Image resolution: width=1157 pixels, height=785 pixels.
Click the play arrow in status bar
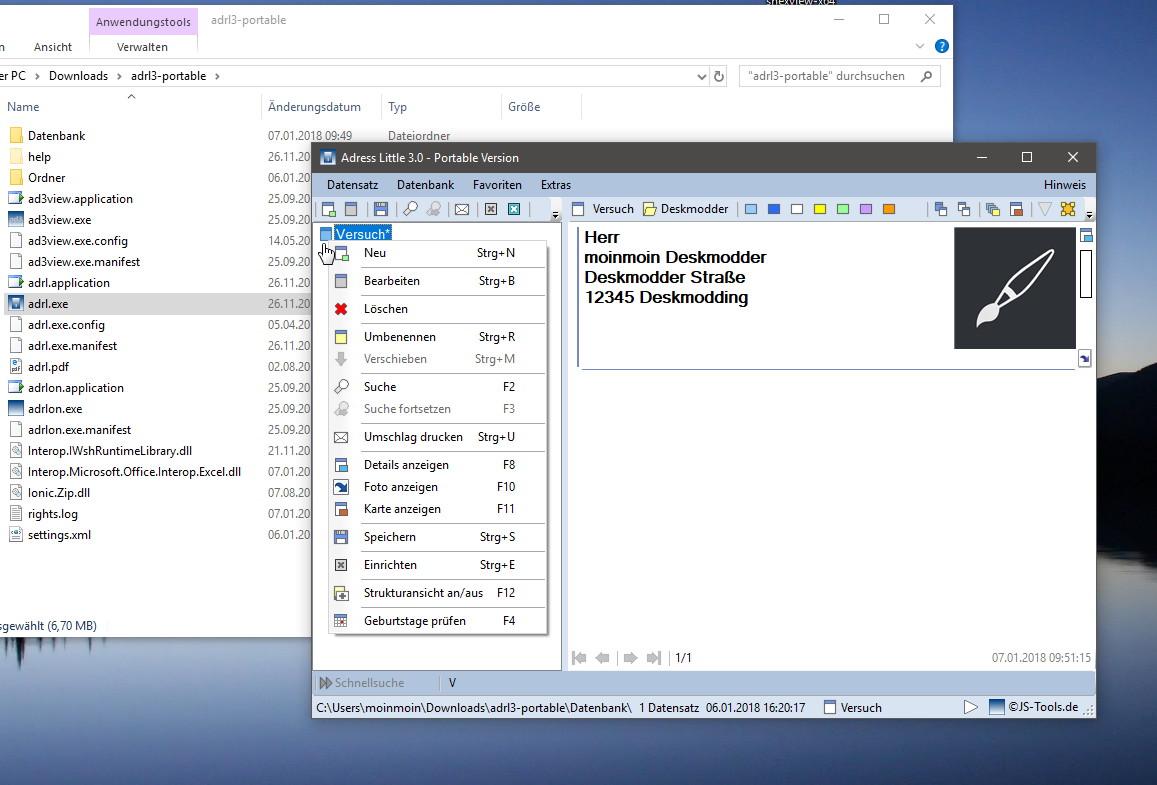click(x=970, y=707)
